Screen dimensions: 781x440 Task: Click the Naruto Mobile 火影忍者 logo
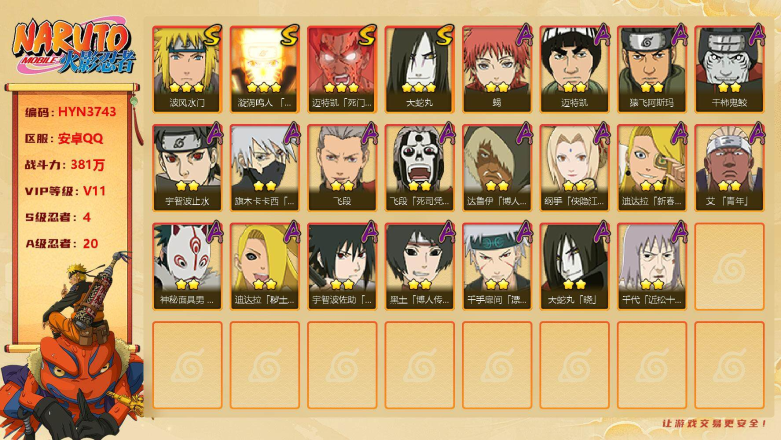[x=74, y=46]
